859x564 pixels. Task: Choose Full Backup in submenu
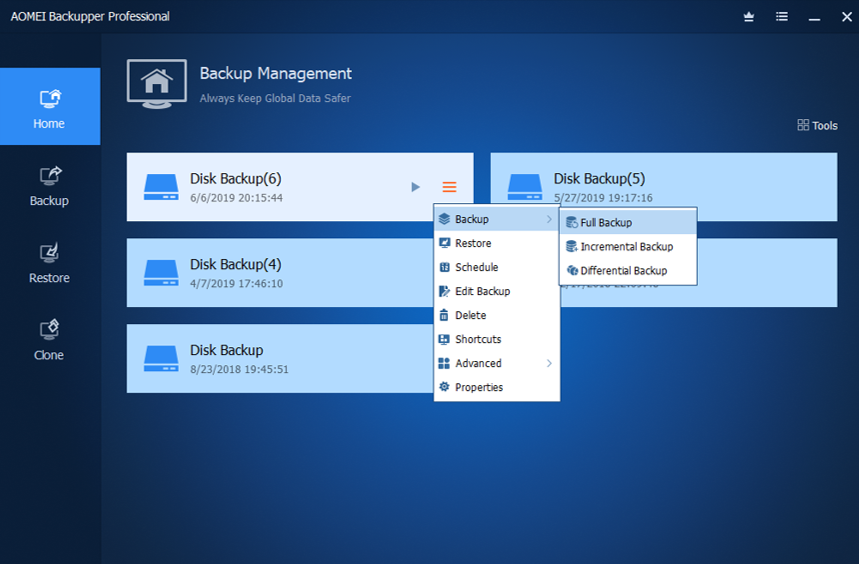tap(628, 222)
